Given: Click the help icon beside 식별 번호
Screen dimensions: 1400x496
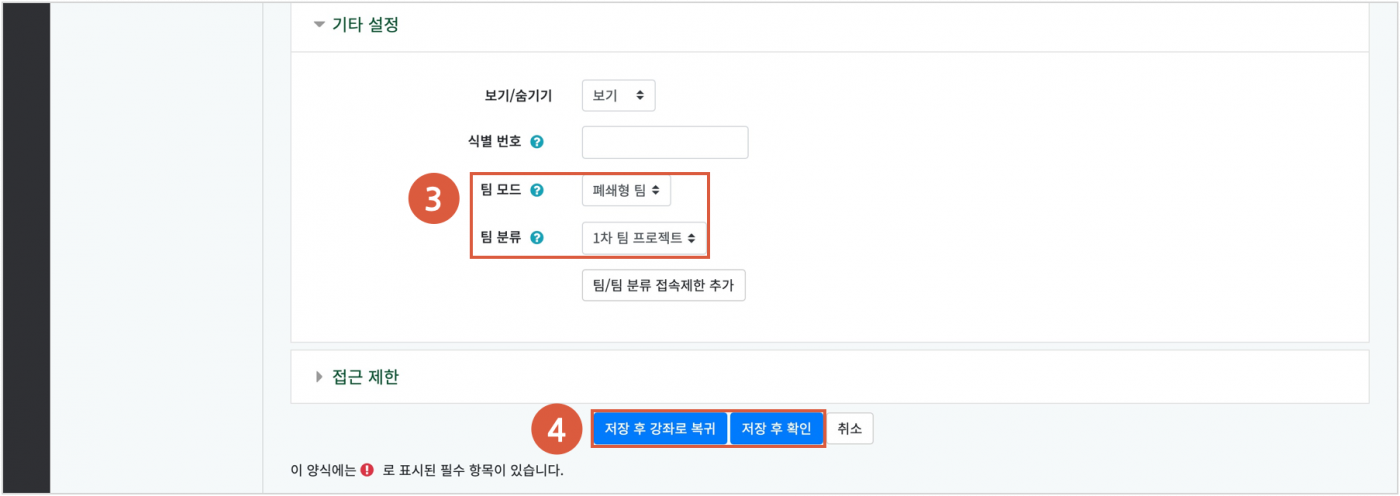Looking at the screenshot, I should 537,142.
